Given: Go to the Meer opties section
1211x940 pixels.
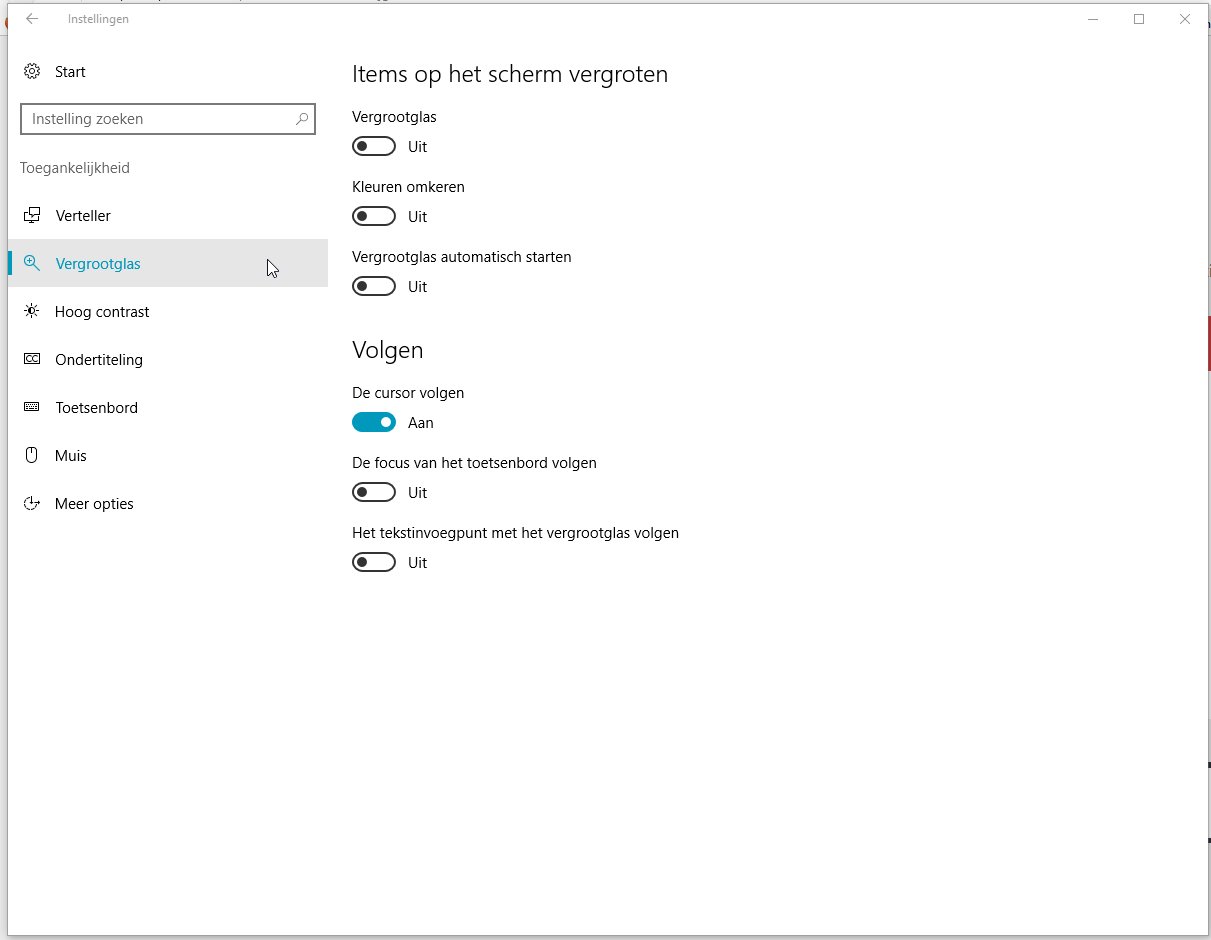Looking at the screenshot, I should point(94,504).
